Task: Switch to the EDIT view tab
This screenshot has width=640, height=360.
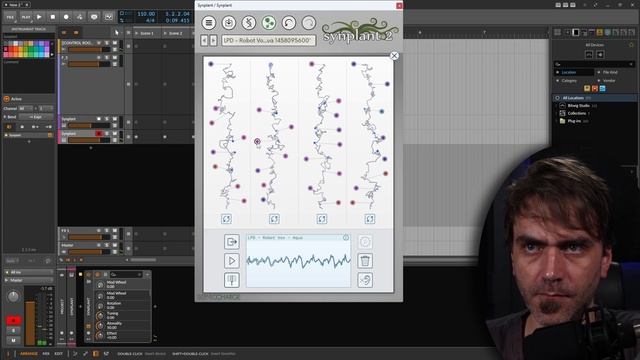Action: [x=59, y=354]
